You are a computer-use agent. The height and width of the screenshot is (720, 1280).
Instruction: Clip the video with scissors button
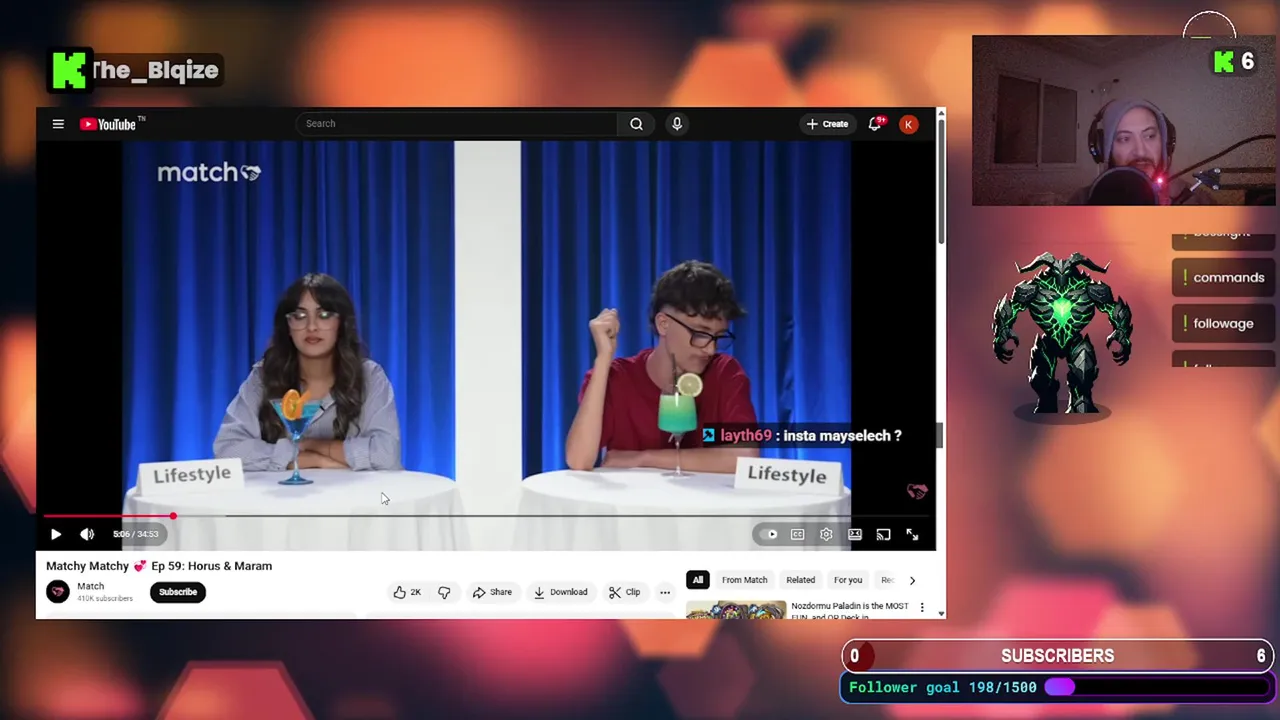pos(624,592)
